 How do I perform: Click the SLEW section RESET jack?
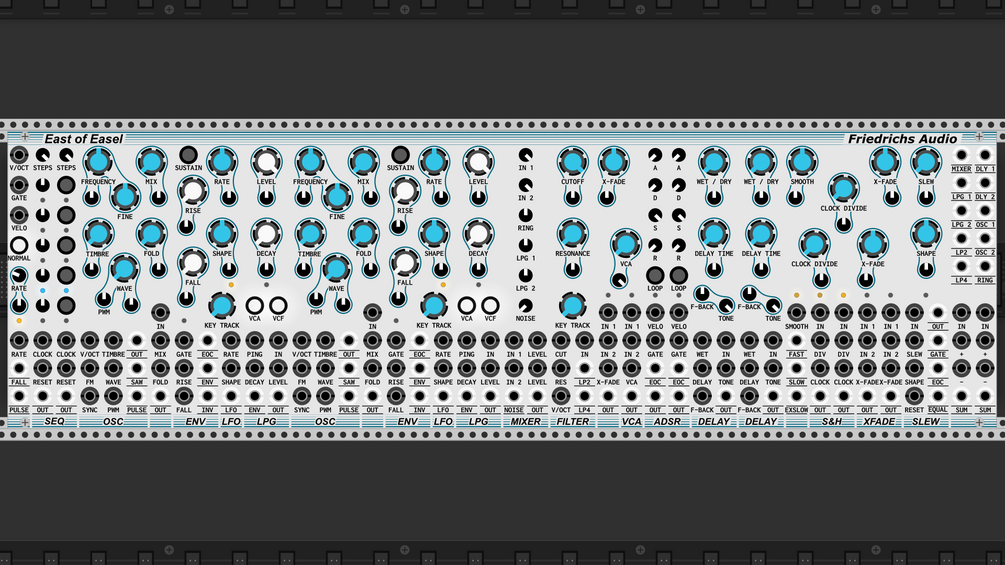coord(914,396)
